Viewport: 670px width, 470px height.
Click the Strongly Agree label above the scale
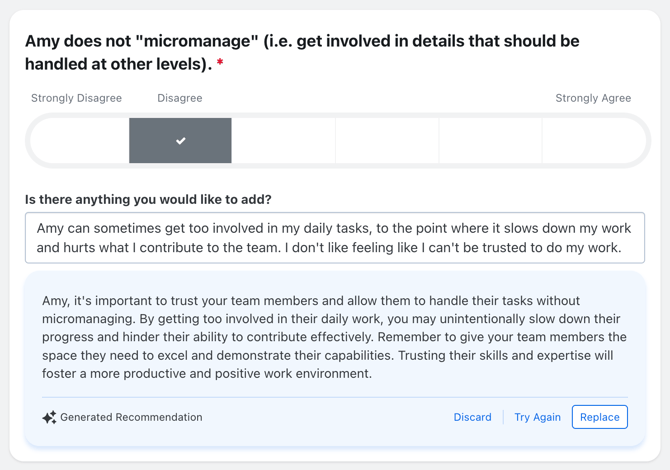593,98
